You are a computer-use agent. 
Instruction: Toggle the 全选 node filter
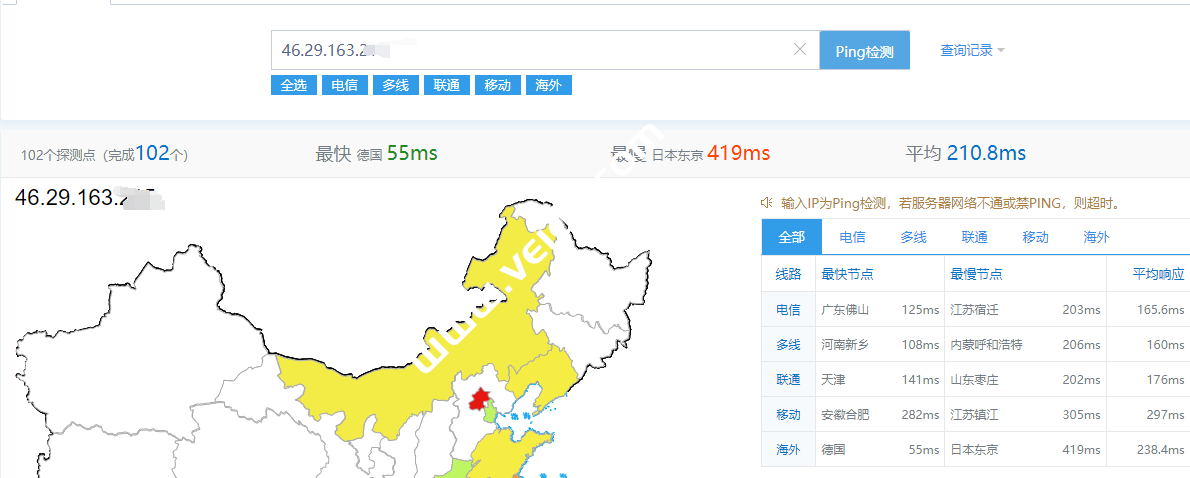pyautogui.click(x=294, y=85)
